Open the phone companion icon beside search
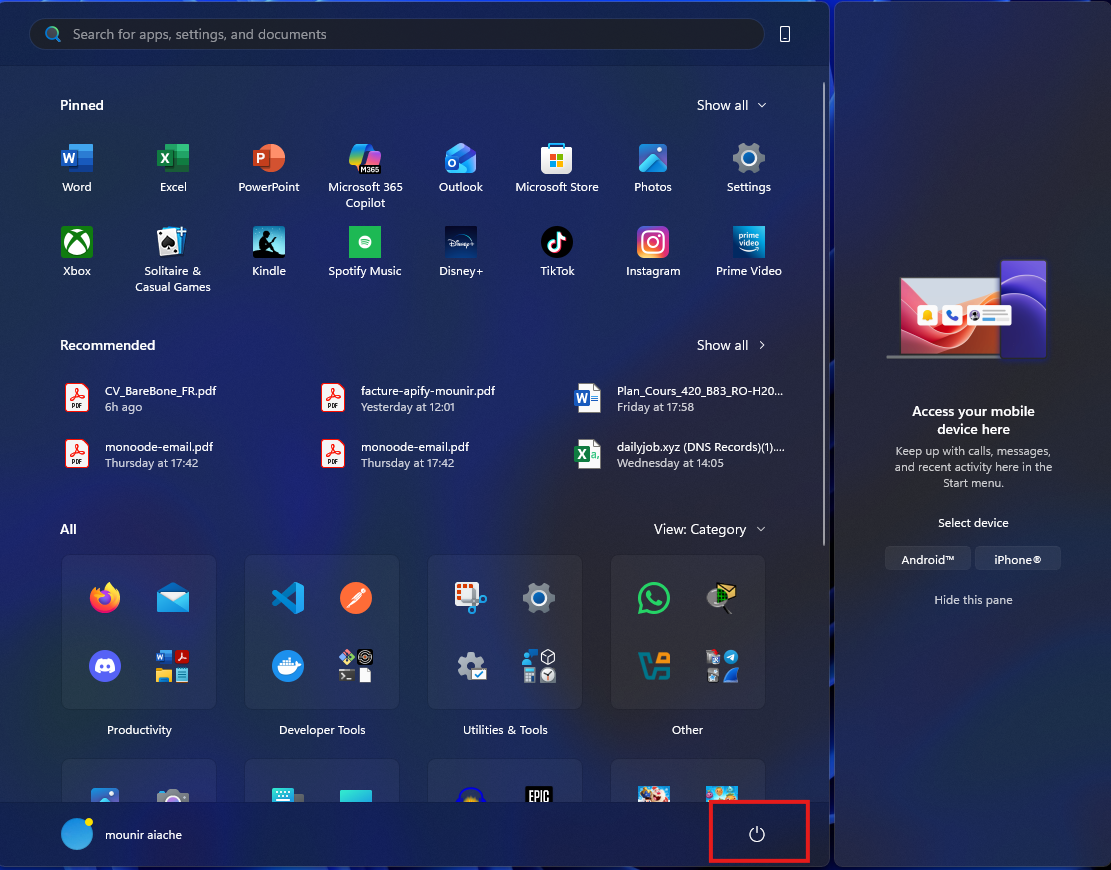 (784, 34)
